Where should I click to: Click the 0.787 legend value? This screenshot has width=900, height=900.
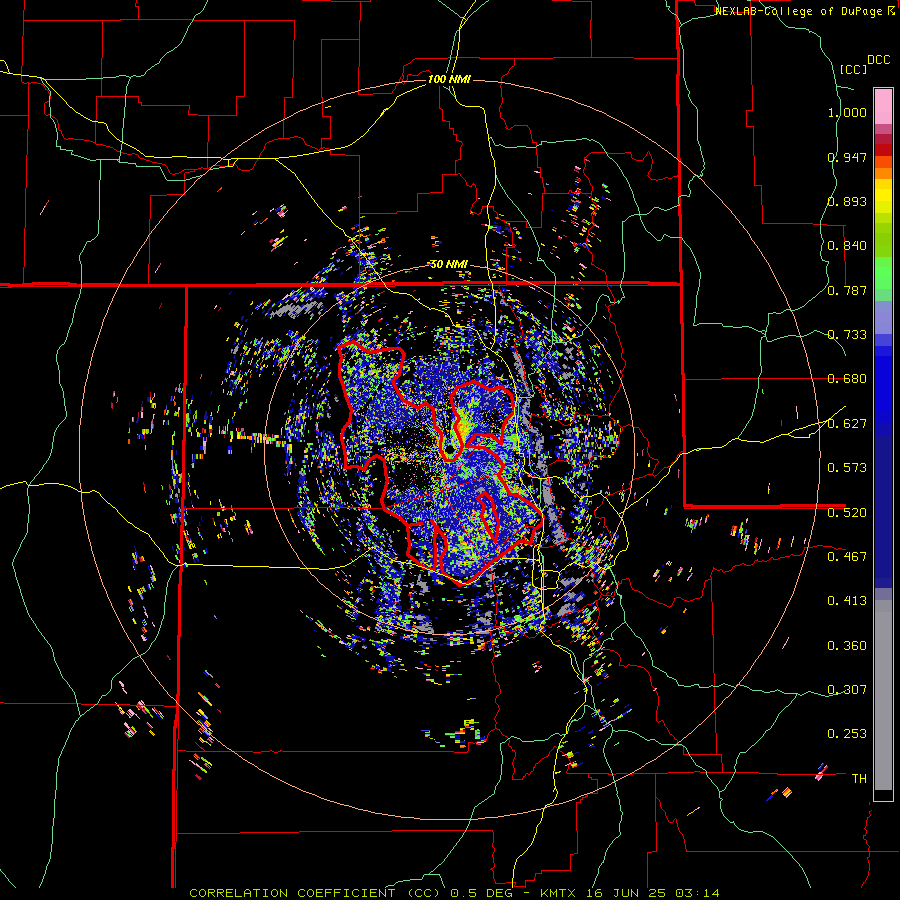pyautogui.click(x=847, y=290)
